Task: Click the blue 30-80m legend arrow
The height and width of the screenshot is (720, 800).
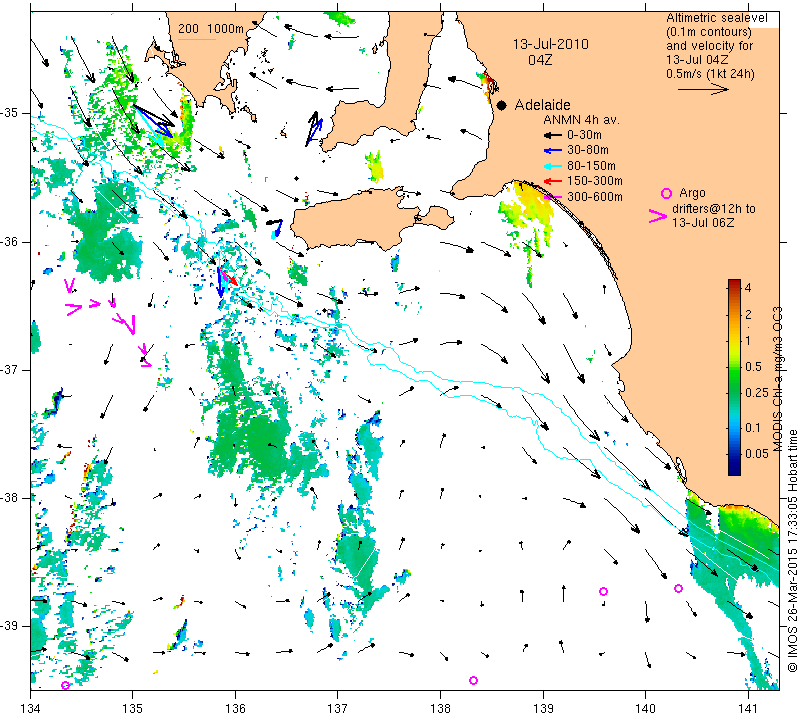Action: click(x=553, y=151)
